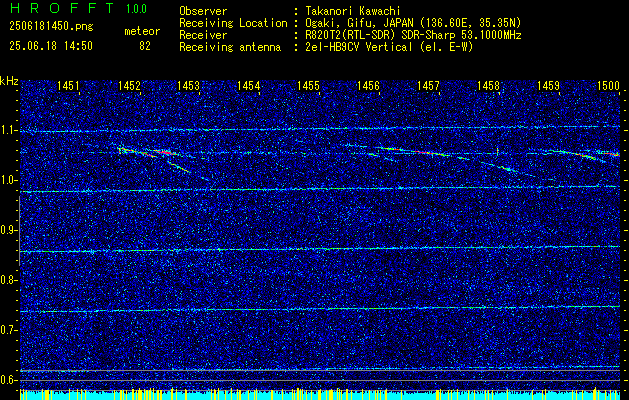
Task: Click the 2el-HB9CV Vertical antenna text
Action: point(389,47)
